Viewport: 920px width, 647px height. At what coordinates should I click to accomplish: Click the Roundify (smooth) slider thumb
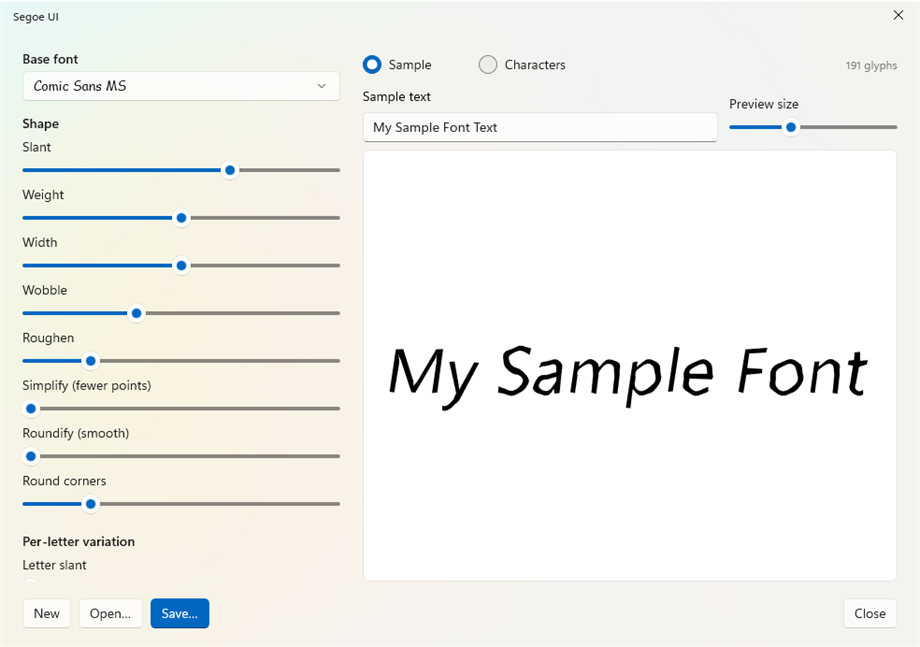(31, 456)
